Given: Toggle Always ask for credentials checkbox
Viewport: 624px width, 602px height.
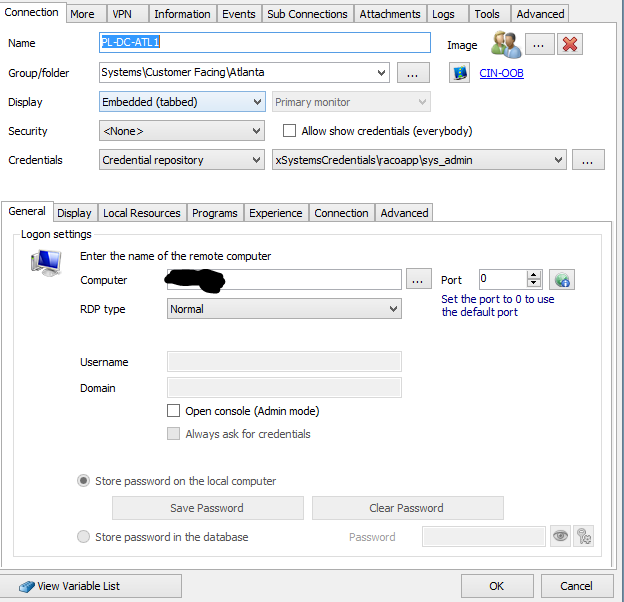Looking at the screenshot, I should (x=173, y=434).
